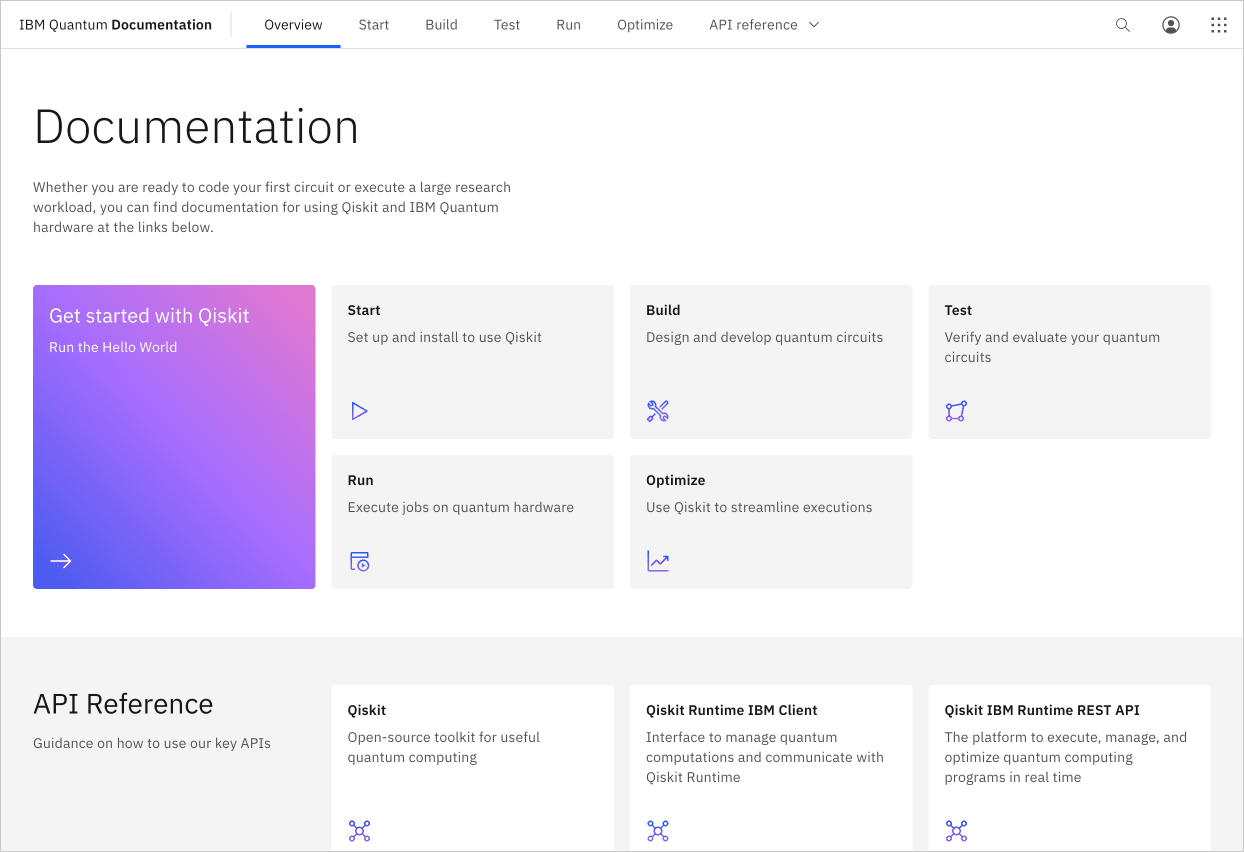Open the Get started with Qiskit heading
1244x852 pixels.
[149, 316]
